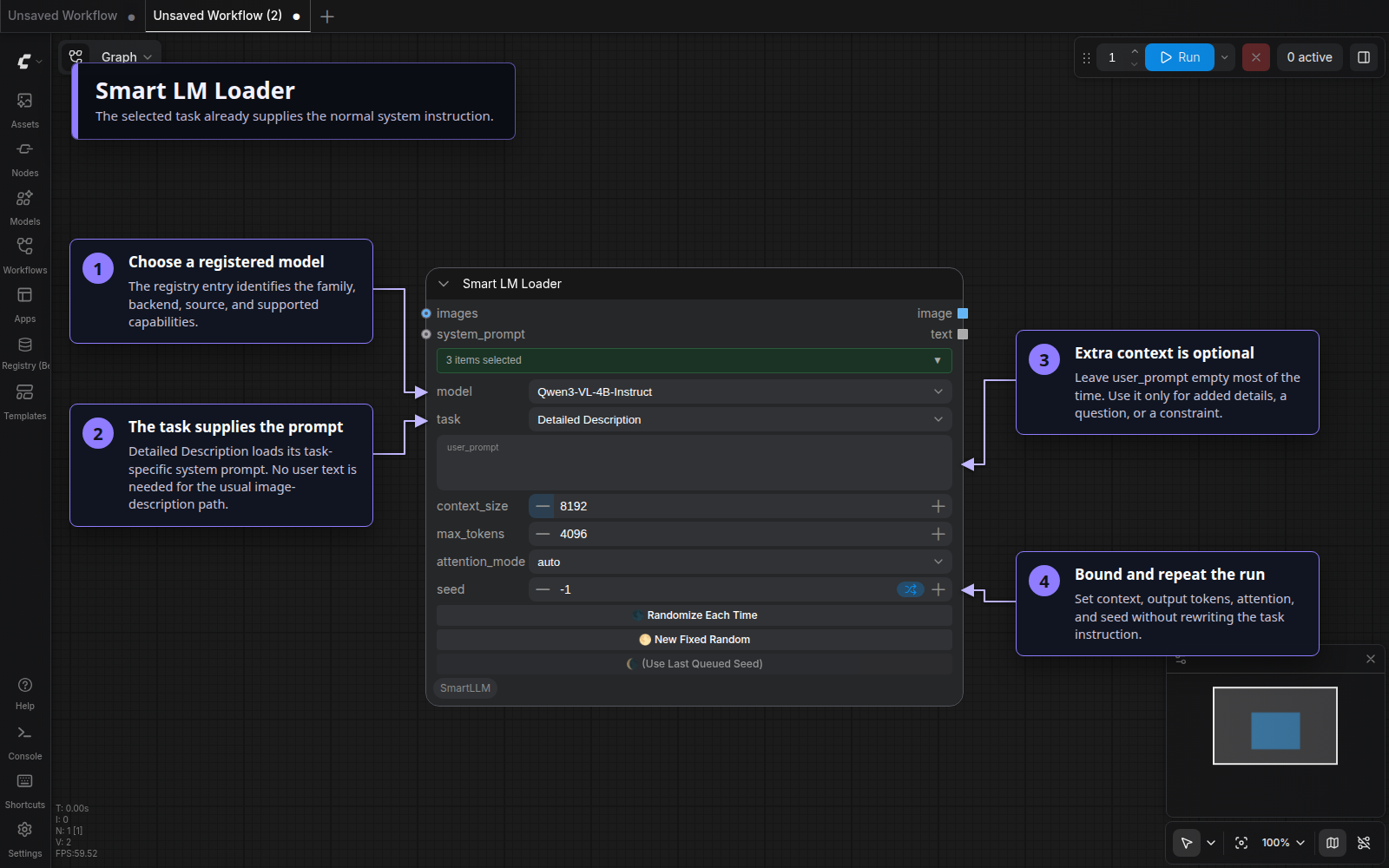Open the Run options dropdown arrow
This screenshot has width=1389, height=868.
tap(1224, 57)
